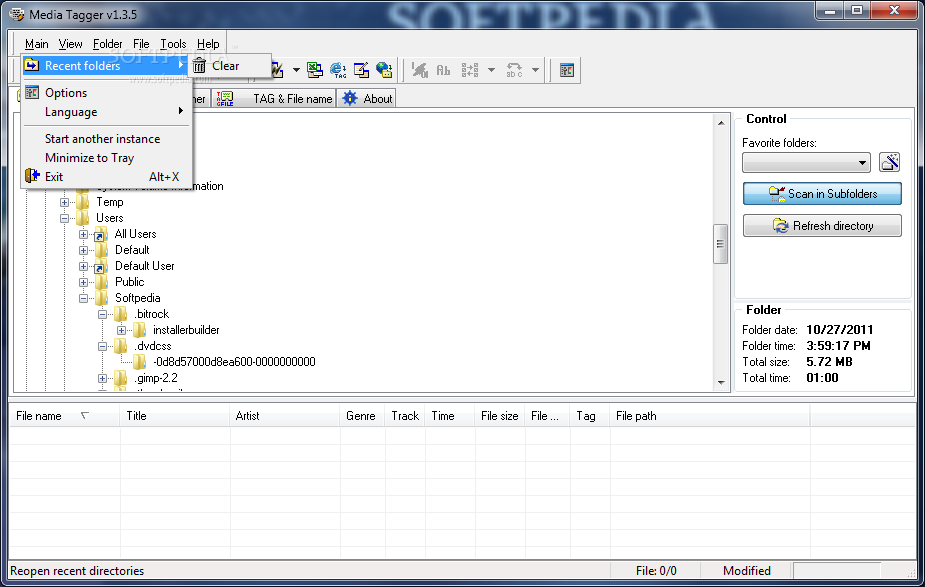Collapse the .bitrock folder node
The width and height of the screenshot is (925, 587).
[x=102, y=314]
